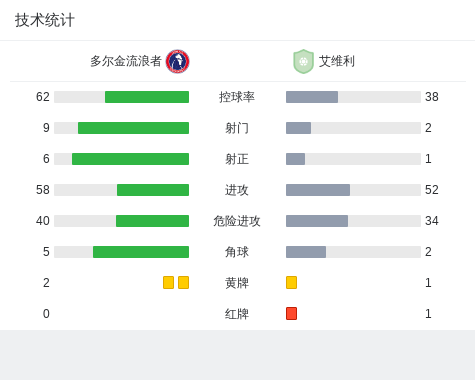Click the green 控球率 bar showing 62
Screen dimensions: 475x380
147,97
